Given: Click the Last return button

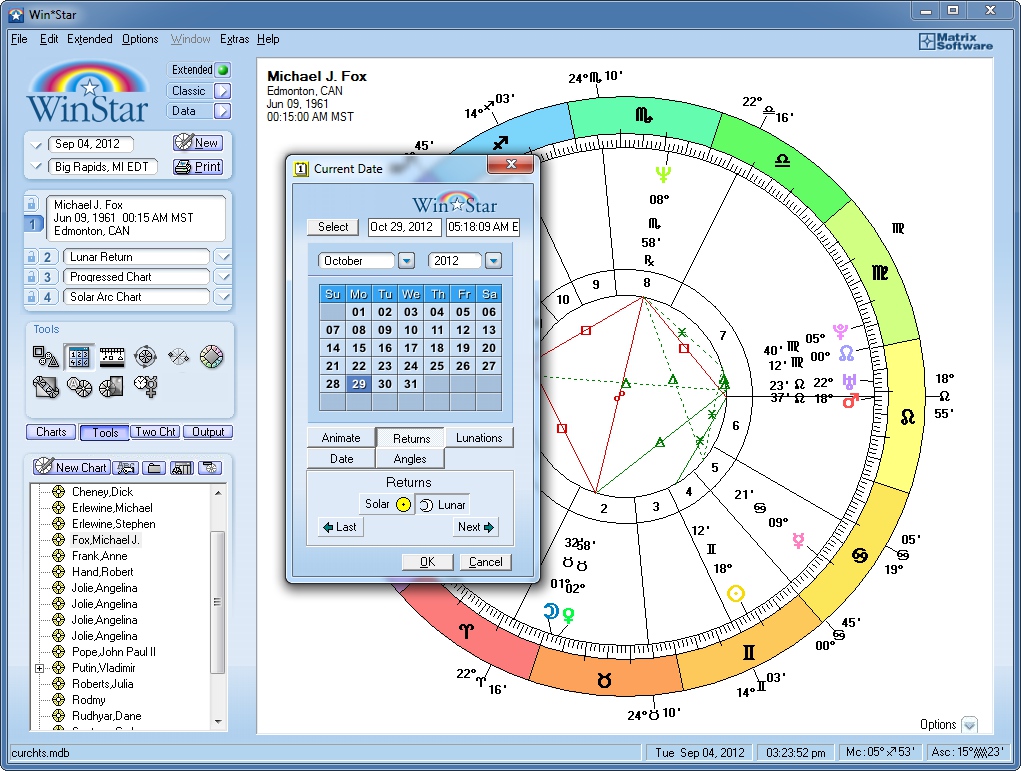Looking at the screenshot, I should [x=341, y=527].
